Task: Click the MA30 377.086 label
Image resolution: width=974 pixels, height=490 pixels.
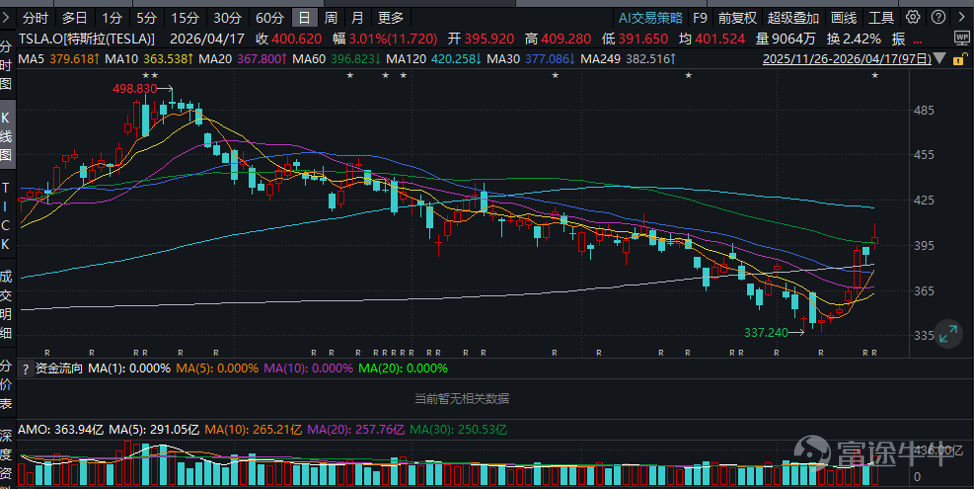Action: click(531, 60)
